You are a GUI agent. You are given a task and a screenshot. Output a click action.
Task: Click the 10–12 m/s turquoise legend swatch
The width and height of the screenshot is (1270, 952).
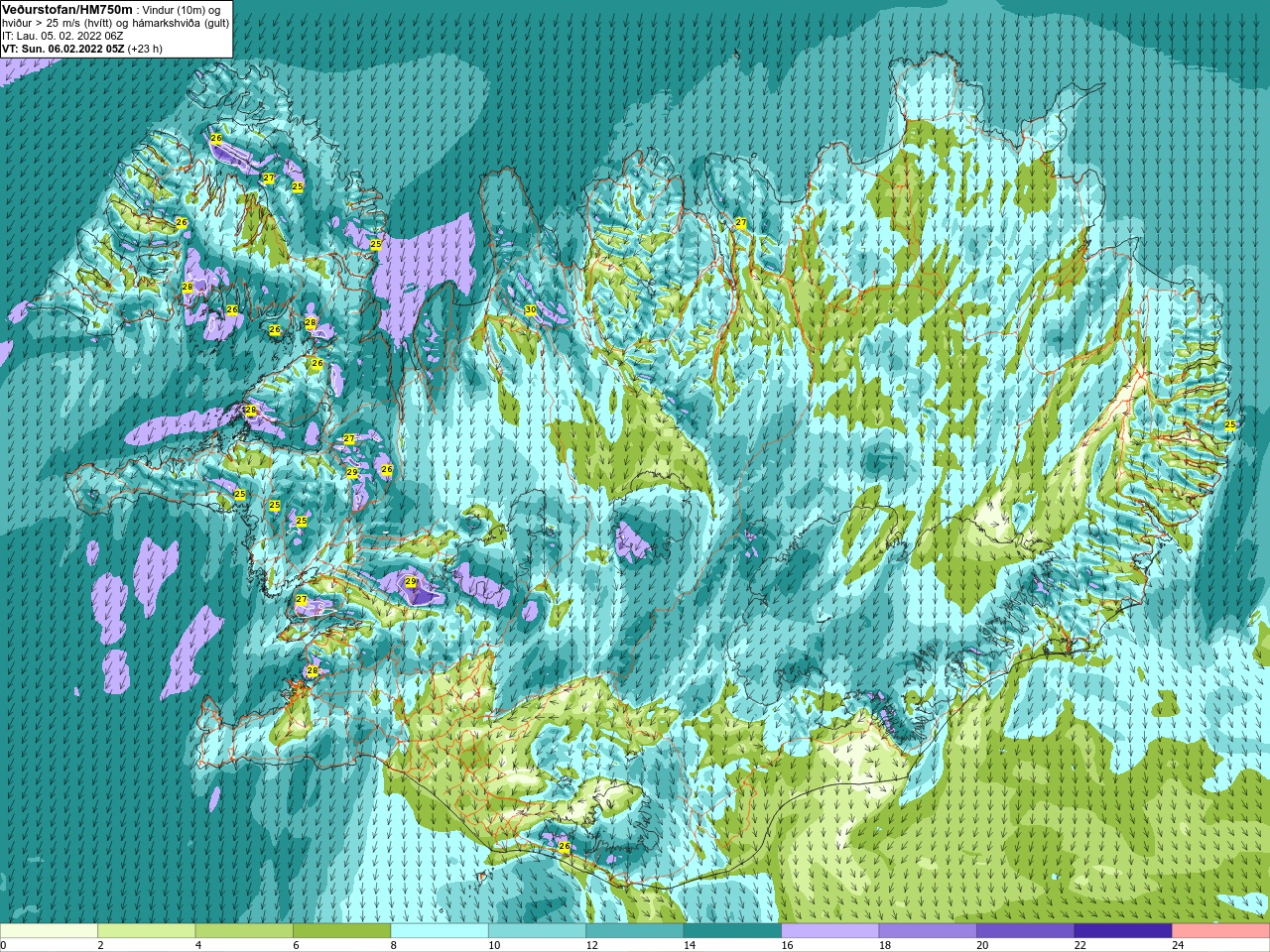point(537,931)
